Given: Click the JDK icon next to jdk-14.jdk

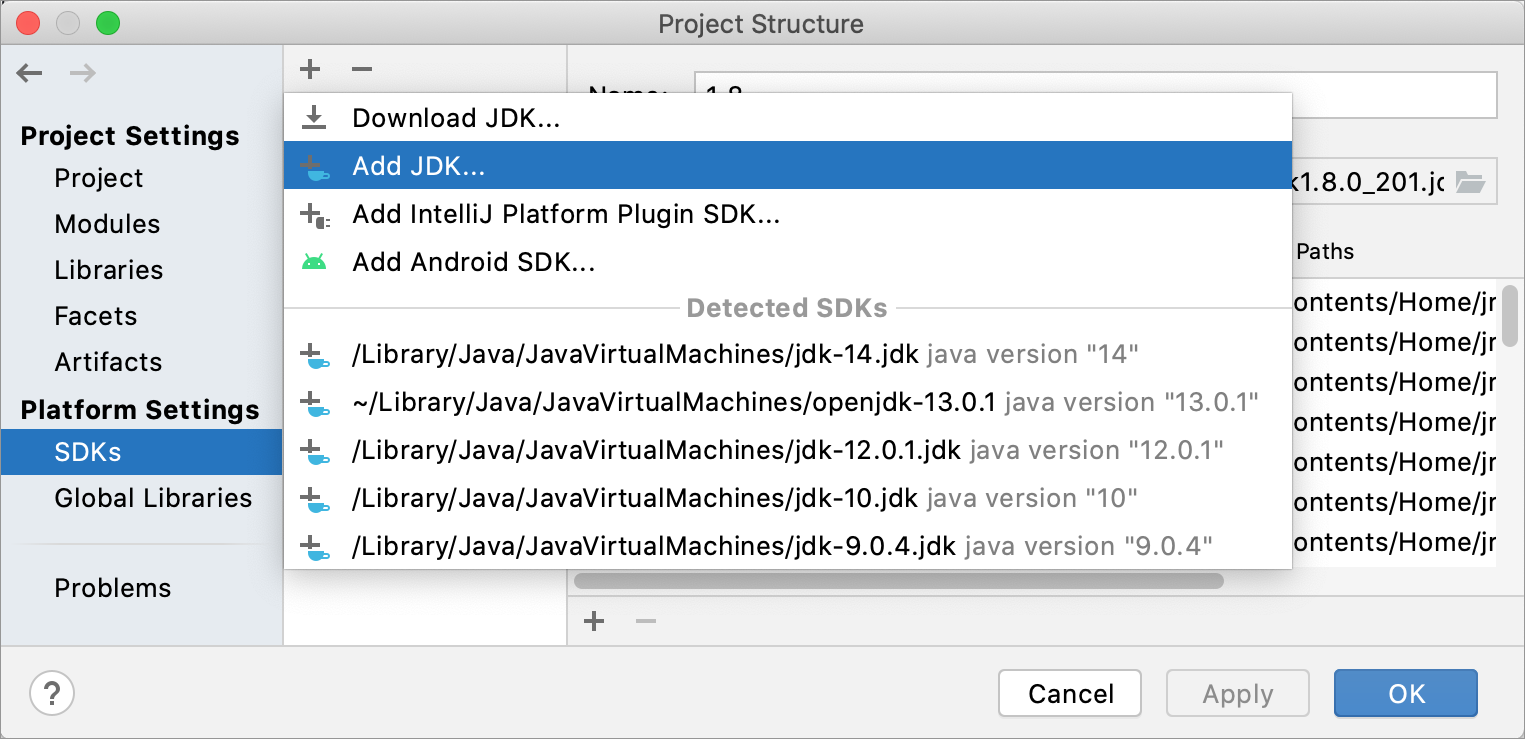Looking at the screenshot, I should 316,355.
